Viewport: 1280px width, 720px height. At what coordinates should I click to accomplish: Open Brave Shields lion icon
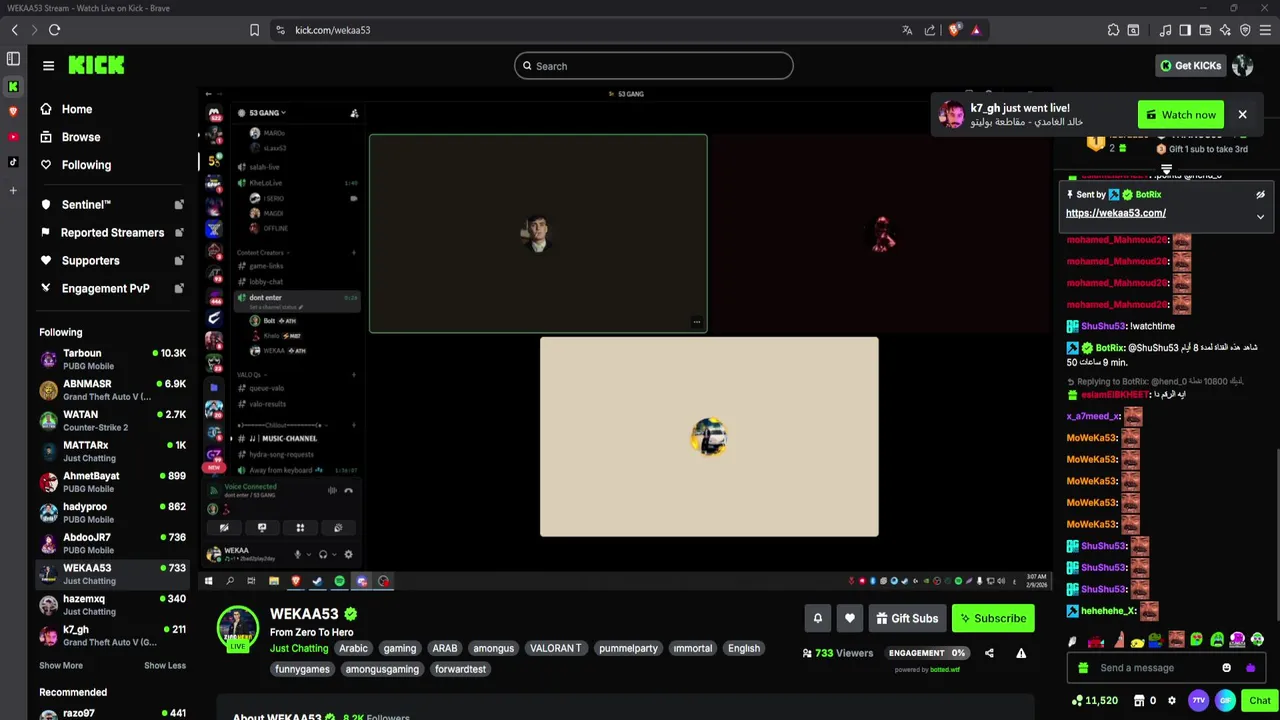point(954,30)
